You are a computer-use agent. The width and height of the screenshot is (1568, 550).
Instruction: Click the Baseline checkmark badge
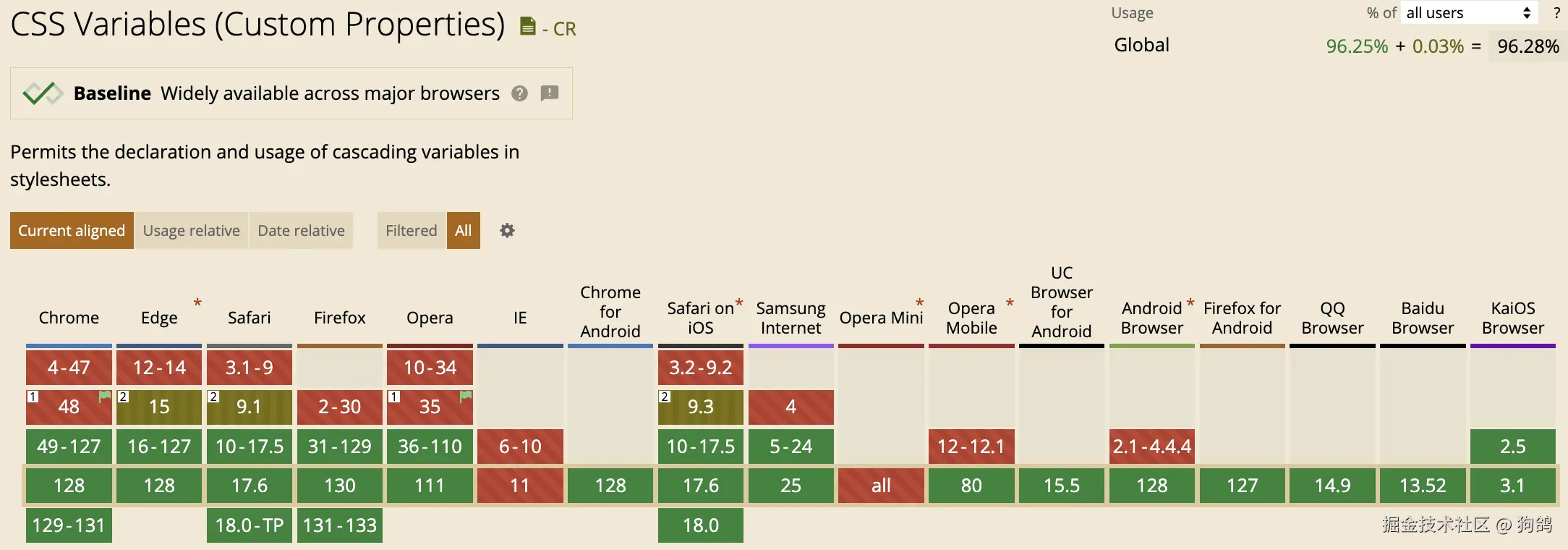pos(43,93)
